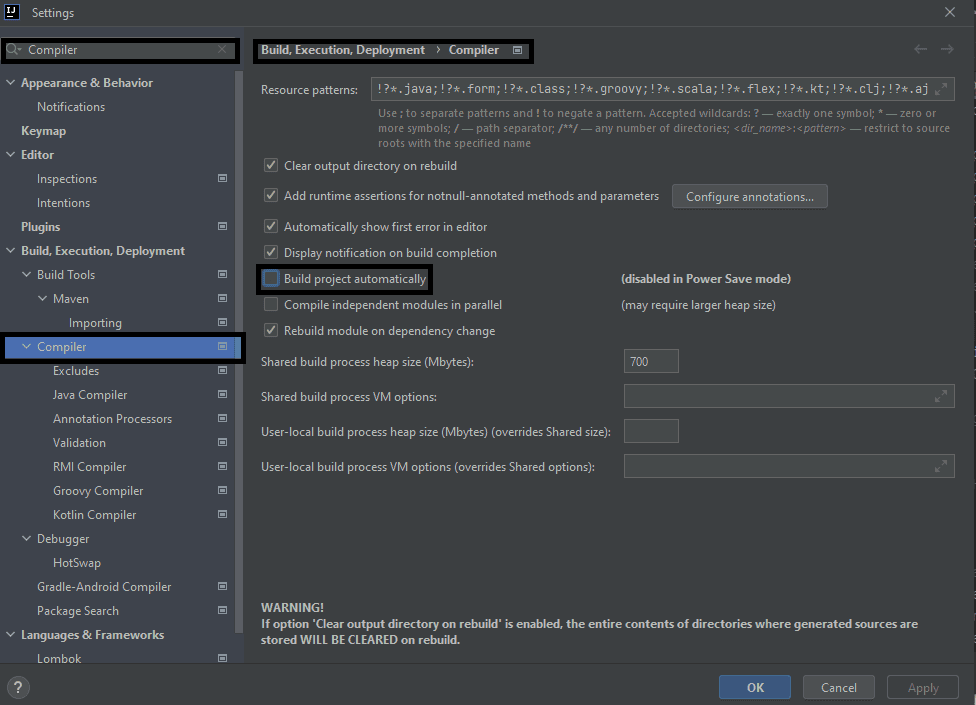Viewport: 976px width, 705px height.
Task: Open search history dropdown arrow
Action: tap(20, 50)
